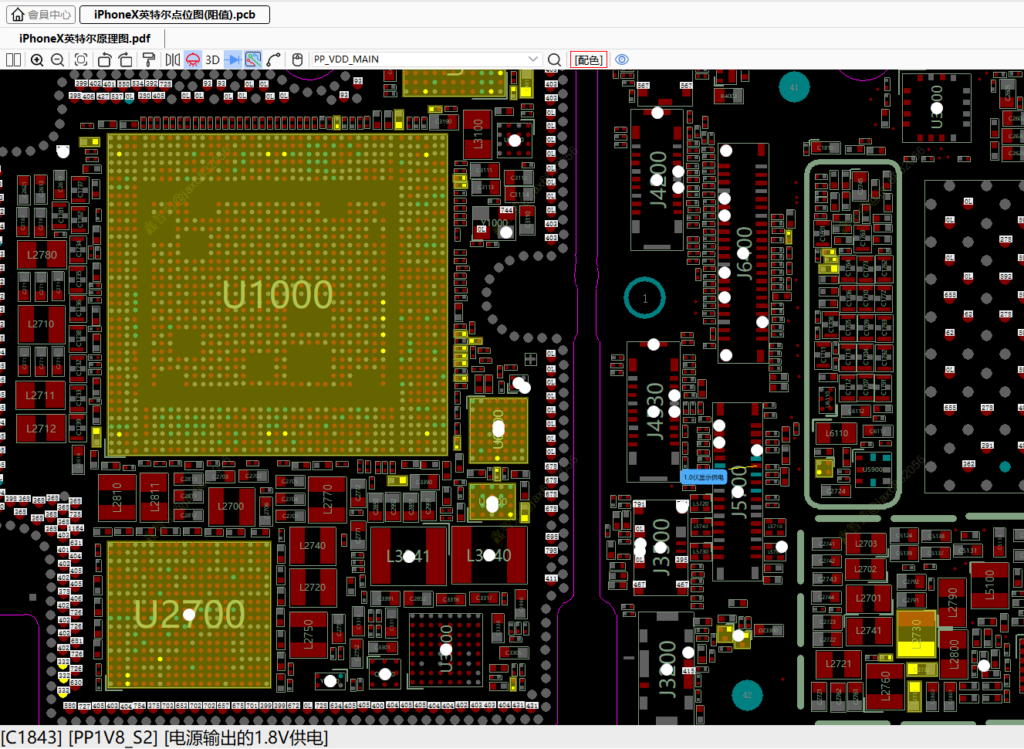1024x749 pixels.
Task: Click the C1843 PP1V8_S2 status bar text
Action: click(165, 737)
